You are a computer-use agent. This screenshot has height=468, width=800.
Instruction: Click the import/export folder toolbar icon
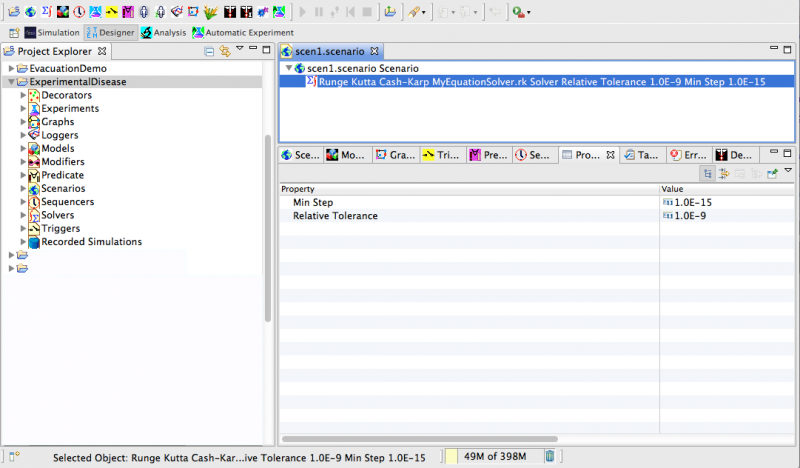pyautogui.click(x=390, y=11)
